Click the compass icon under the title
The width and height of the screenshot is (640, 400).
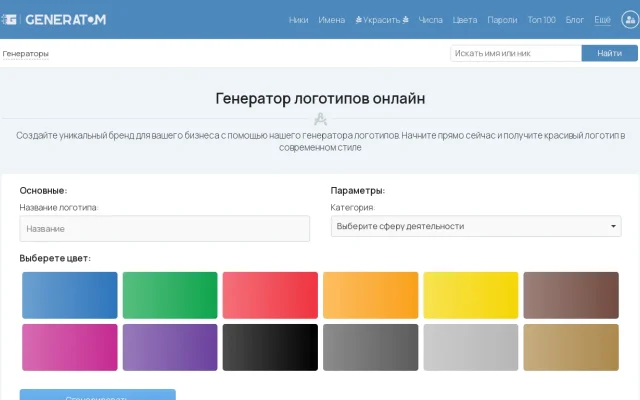(320, 119)
